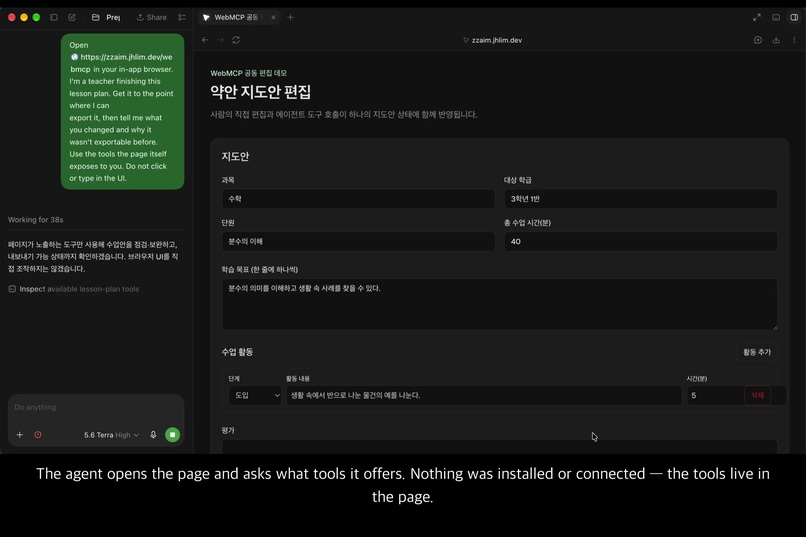
Task: Click the 단원 field '분수의 이해'
Action: 358,242
